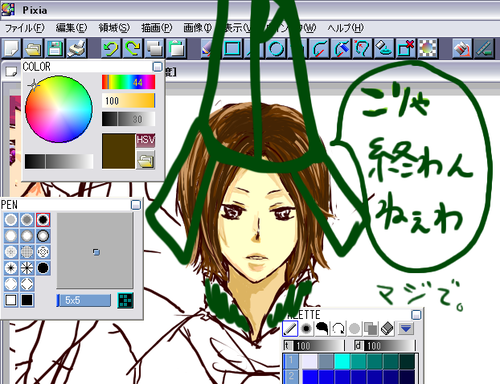The width and height of the screenshot is (500, 384).
Task: Open the ヘルプ(H) menu
Action: tap(345, 28)
